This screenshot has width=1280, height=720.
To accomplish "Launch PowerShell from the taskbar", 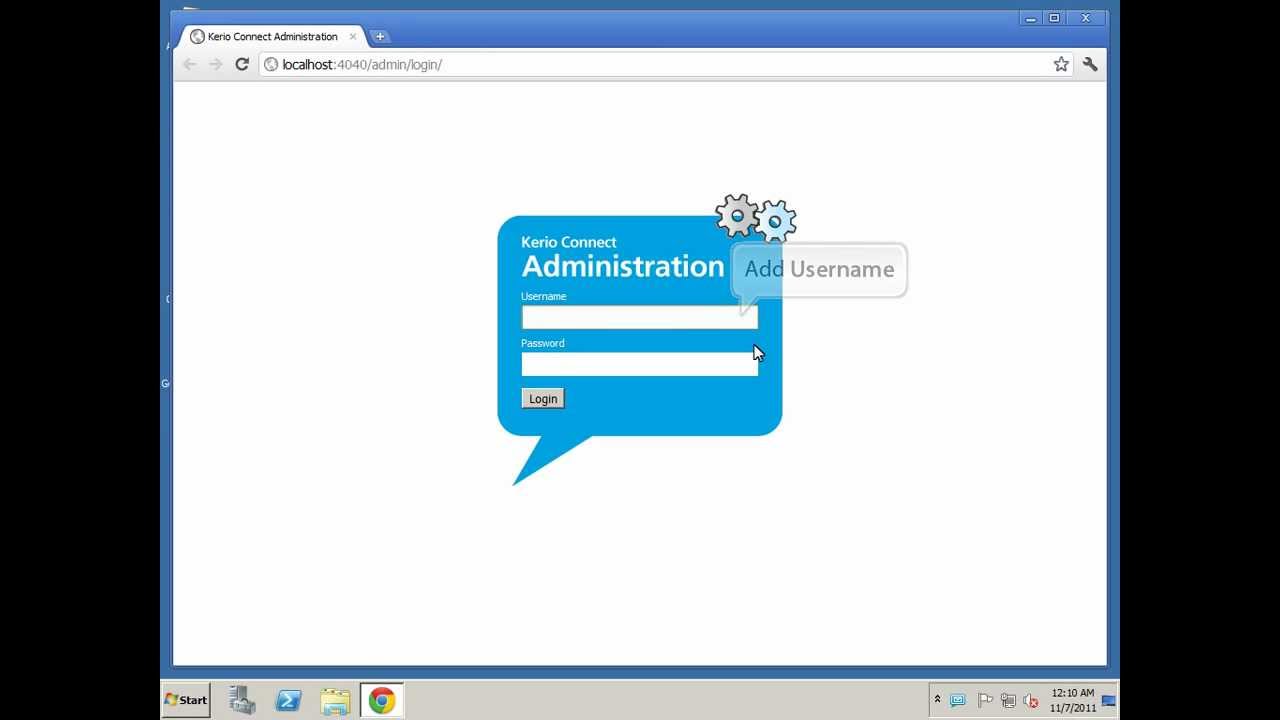I will [289, 700].
